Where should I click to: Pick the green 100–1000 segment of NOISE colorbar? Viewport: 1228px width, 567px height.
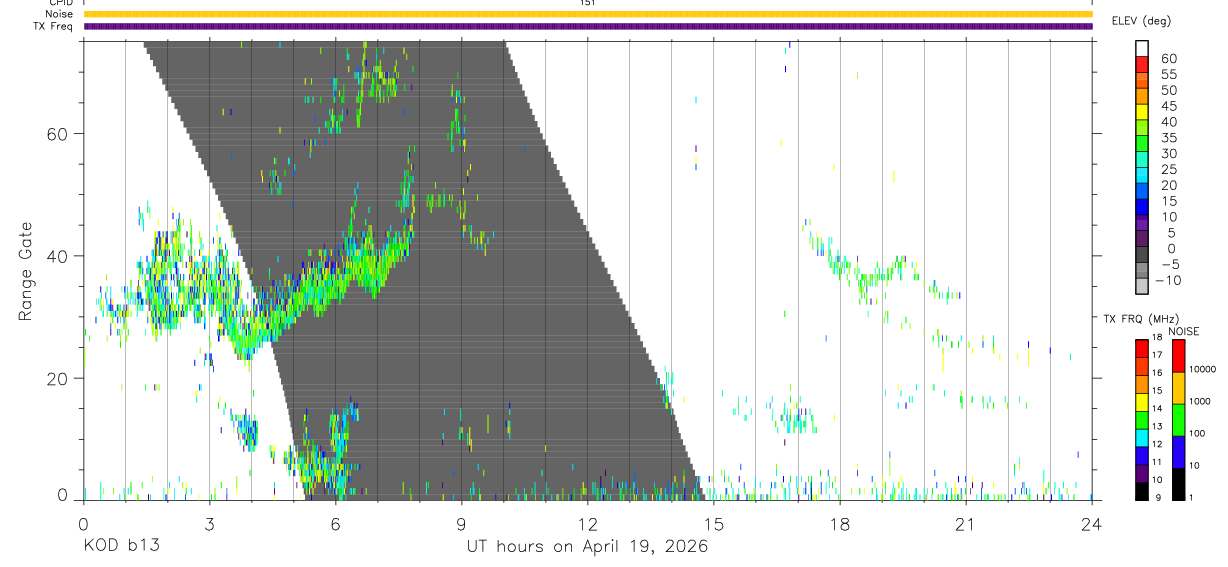point(1178,420)
